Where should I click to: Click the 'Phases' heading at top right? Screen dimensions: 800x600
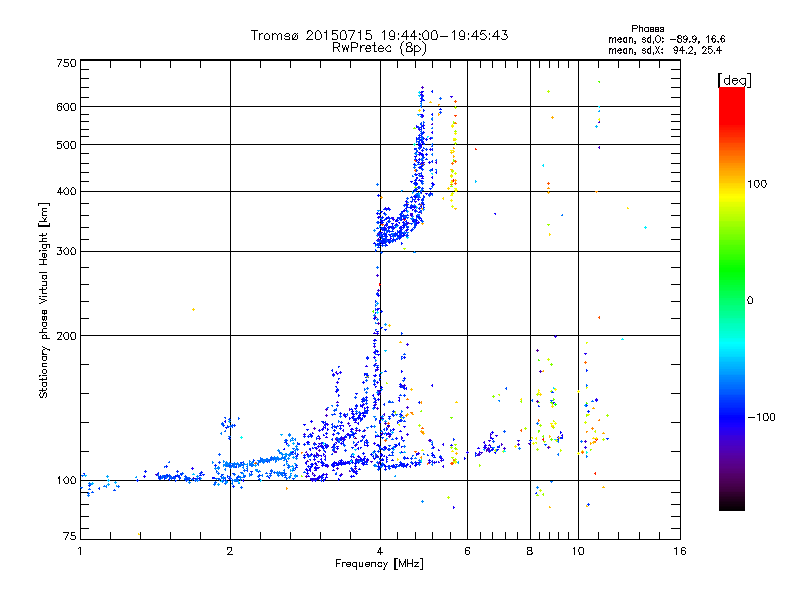pyautogui.click(x=647, y=29)
